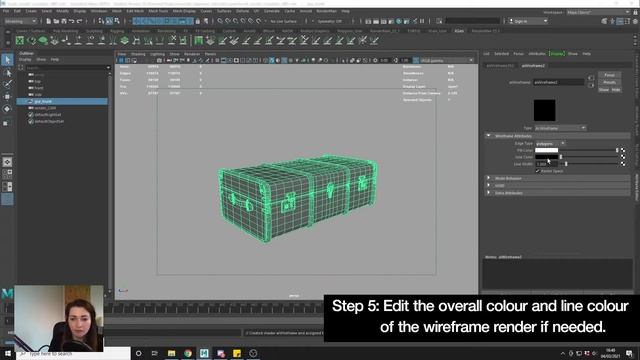Open File Explorer from the taskbar
The image size is (640, 360).
pyautogui.click(x=171, y=353)
